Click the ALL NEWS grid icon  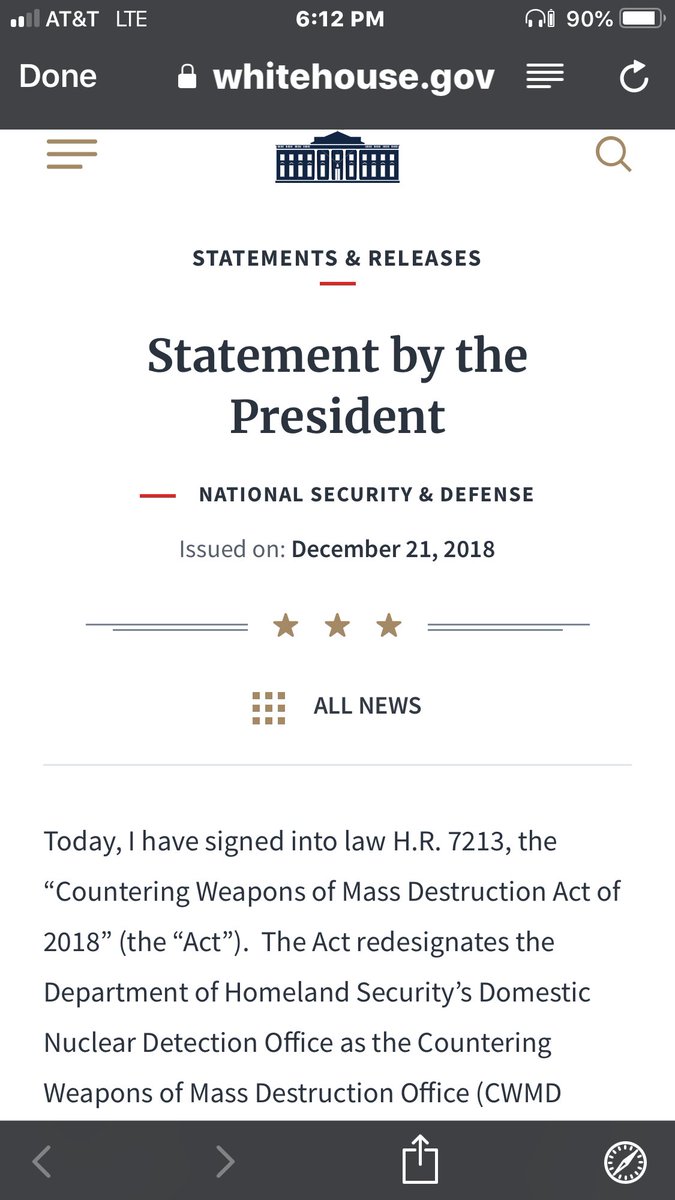[x=268, y=706]
